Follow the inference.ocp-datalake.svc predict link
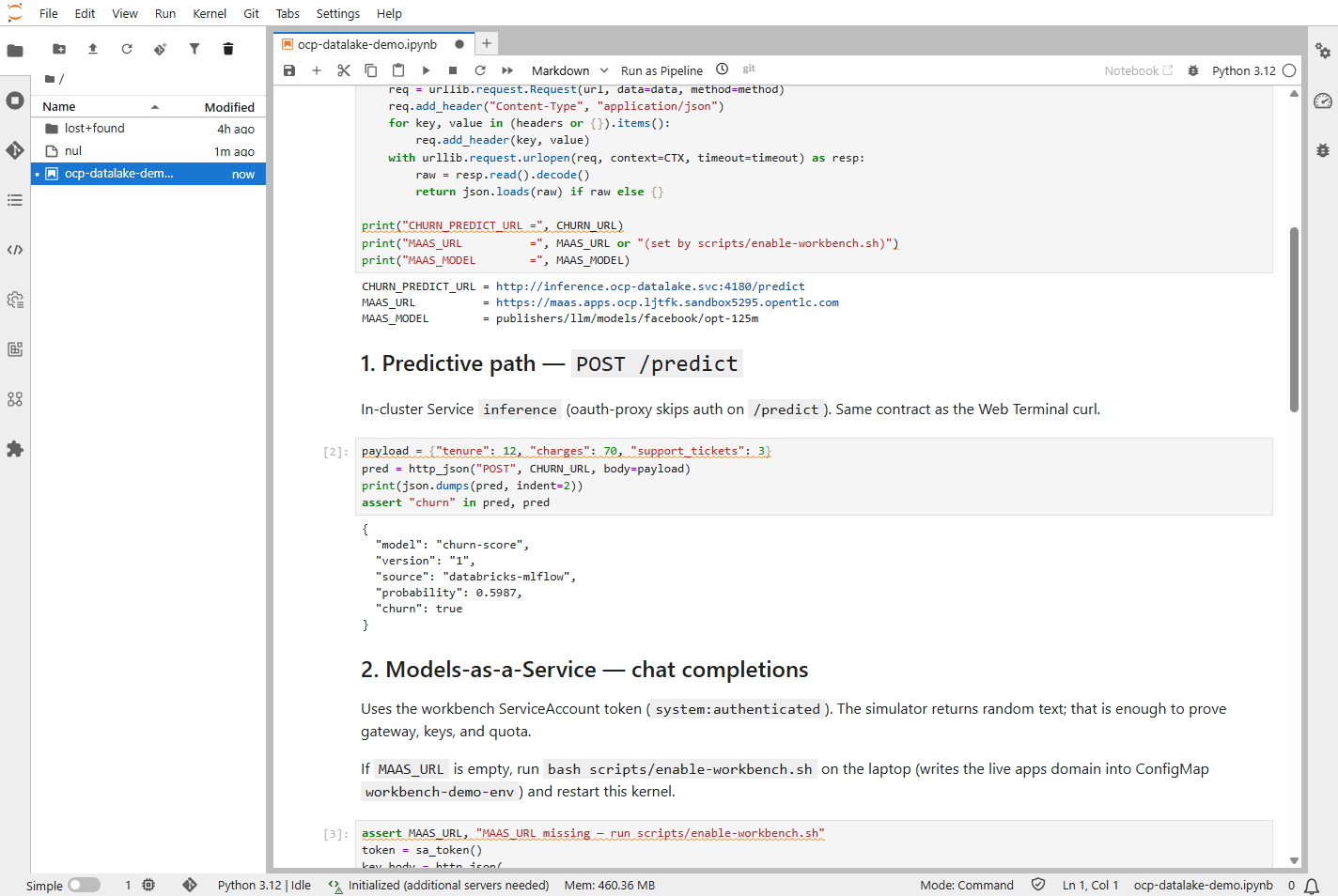The height and width of the screenshot is (896, 1338). (650, 286)
